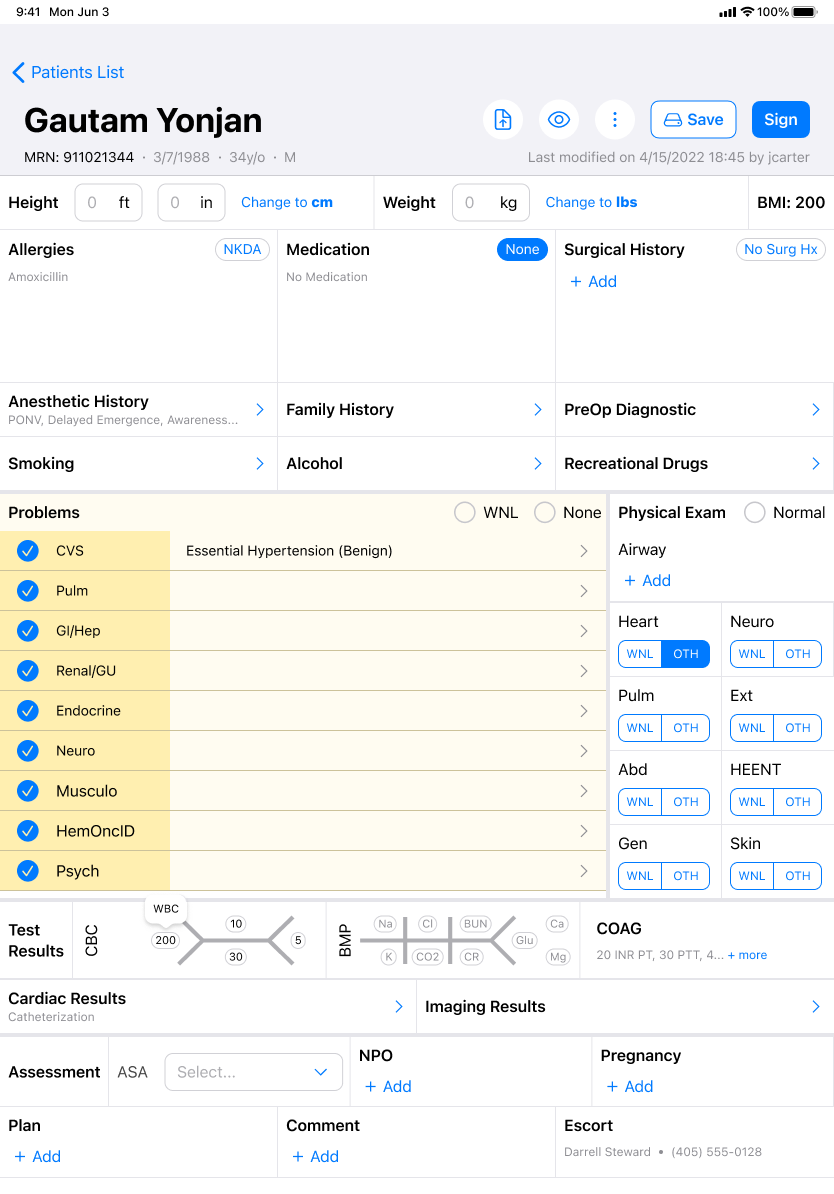The height and width of the screenshot is (1194, 834).
Task: Choose OTH for Neuro exam
Action: pyautogui.click(x=798, y=654)
